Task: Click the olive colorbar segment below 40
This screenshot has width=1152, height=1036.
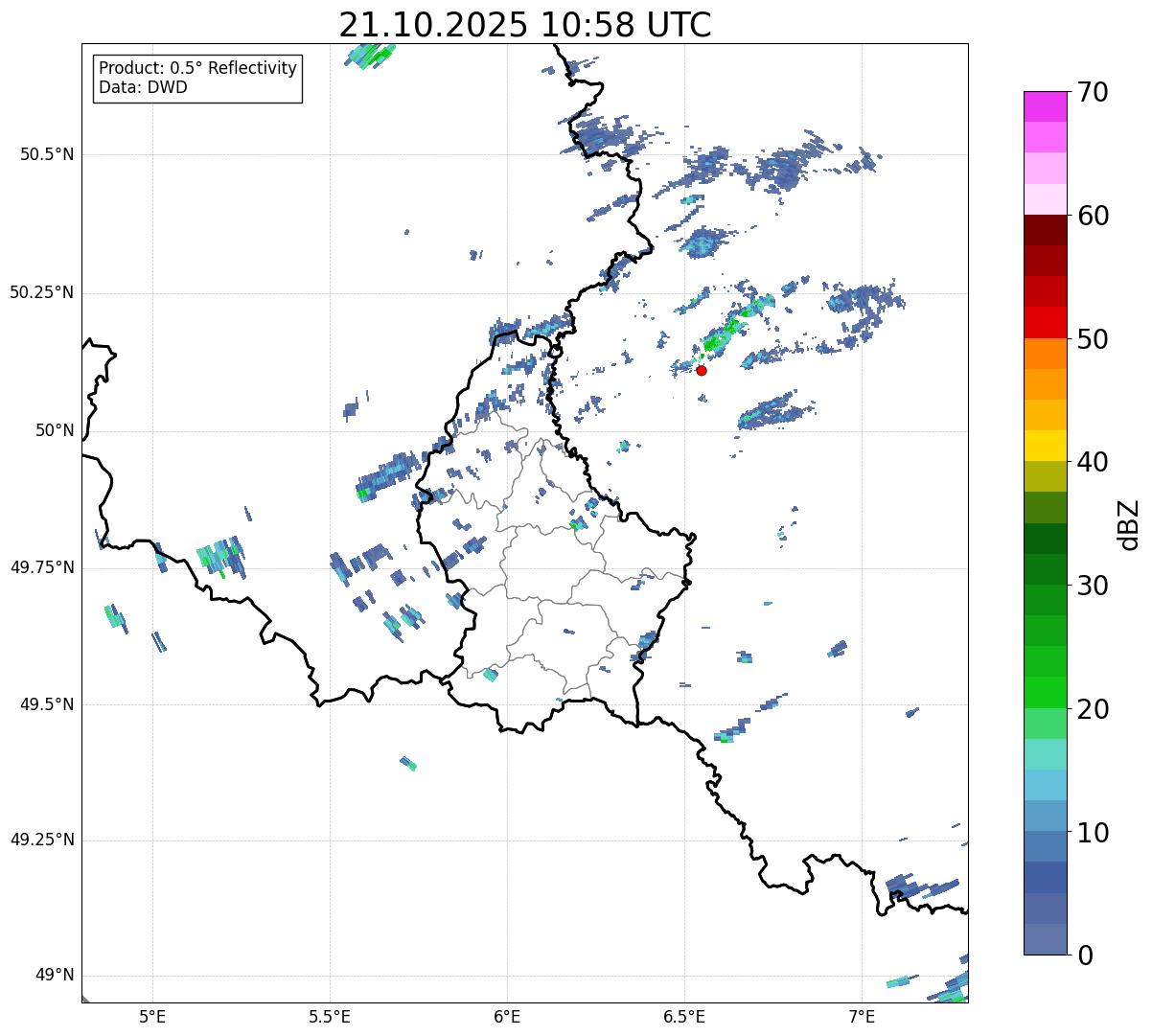Action: click(x=1045, y=476)
